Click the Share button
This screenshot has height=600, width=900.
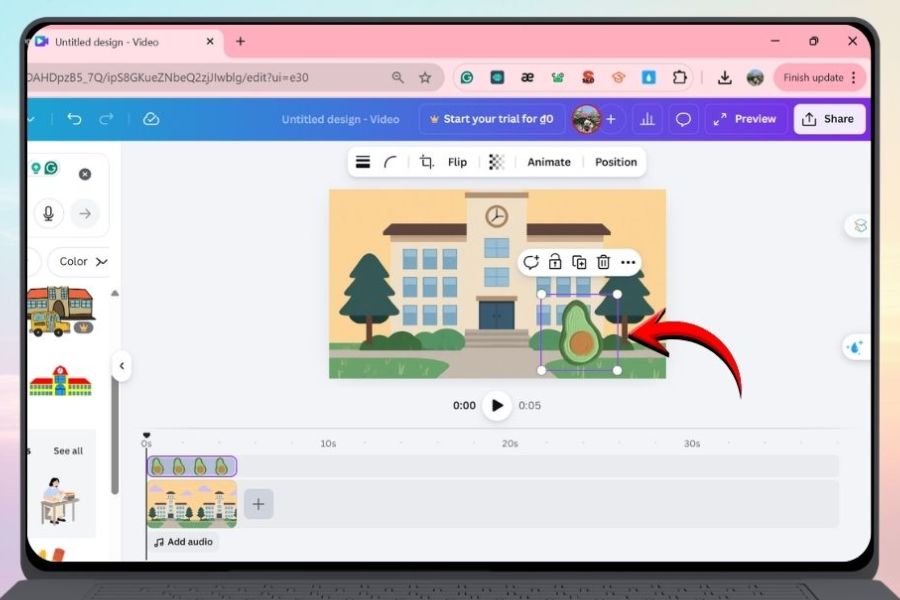829,119
